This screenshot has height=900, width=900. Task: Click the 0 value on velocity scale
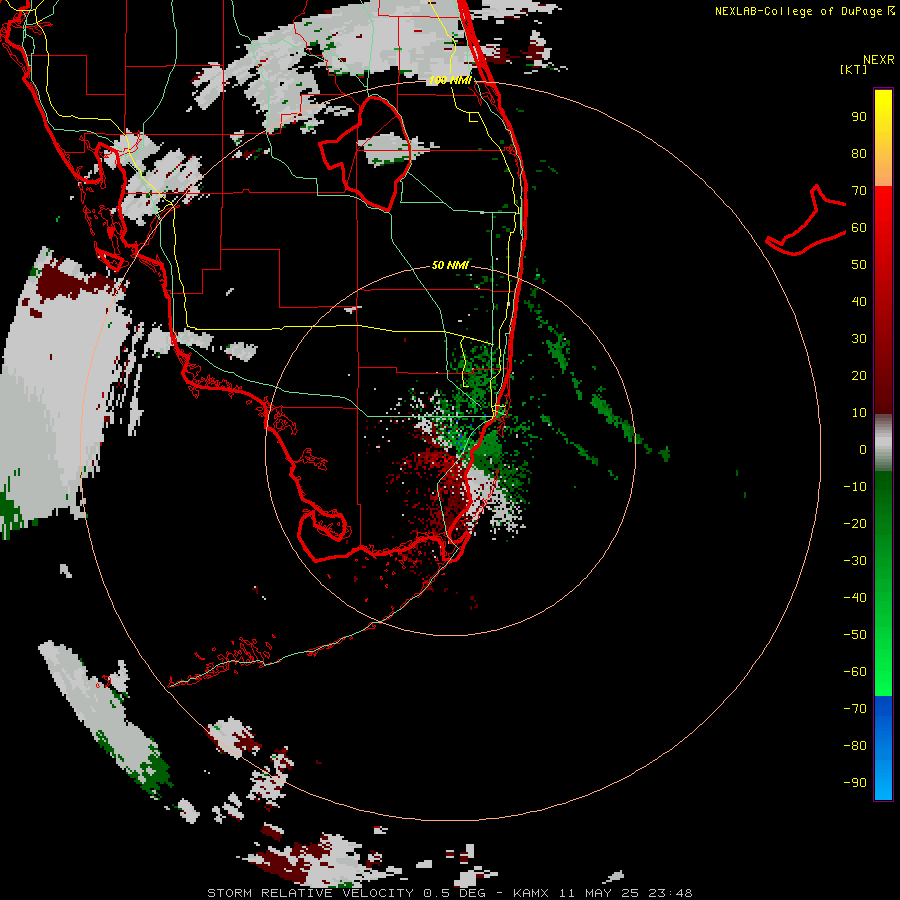(x=863, y=450)
